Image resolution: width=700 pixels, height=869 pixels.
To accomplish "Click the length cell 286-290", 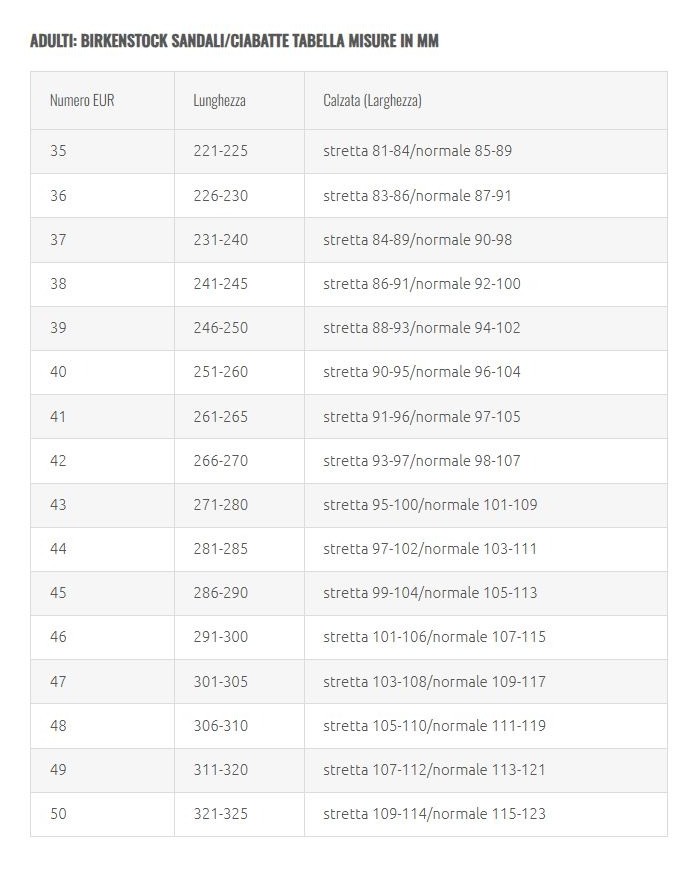I will (x=220, y=592).
